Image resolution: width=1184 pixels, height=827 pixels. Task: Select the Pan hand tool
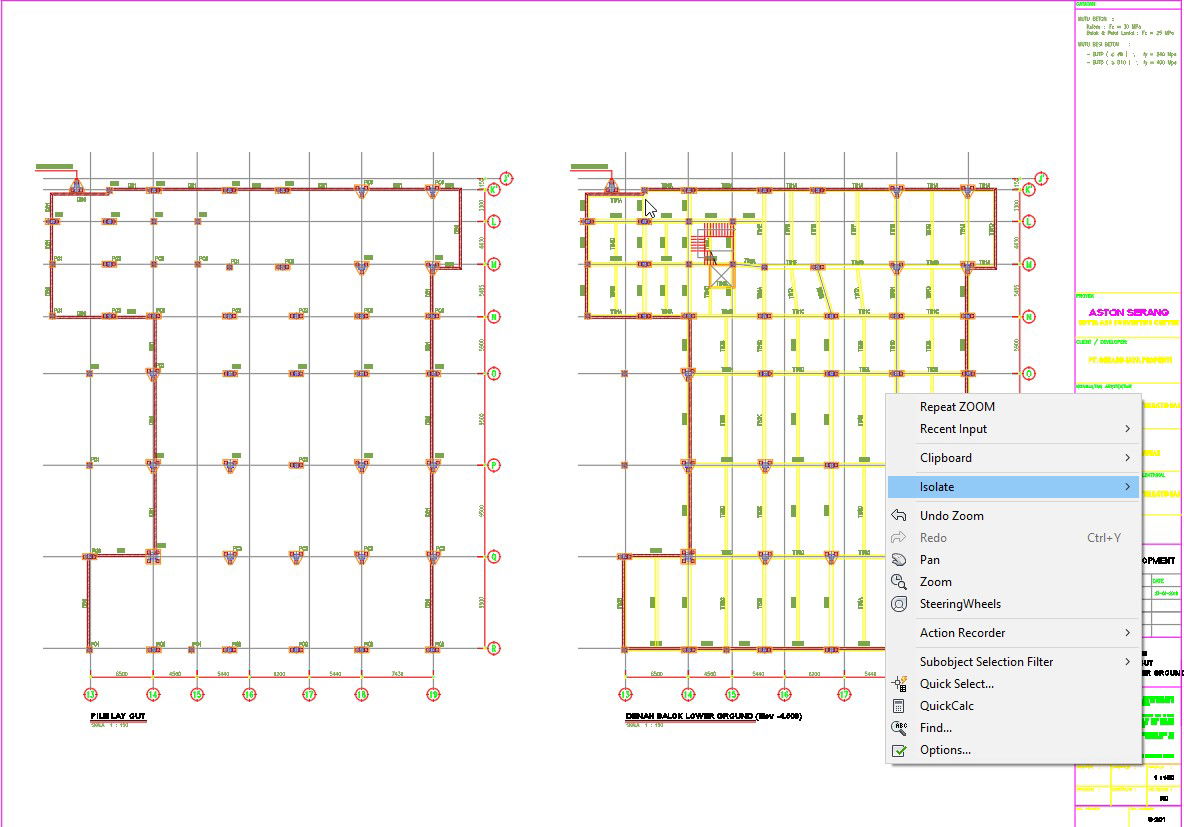point(899,560)
